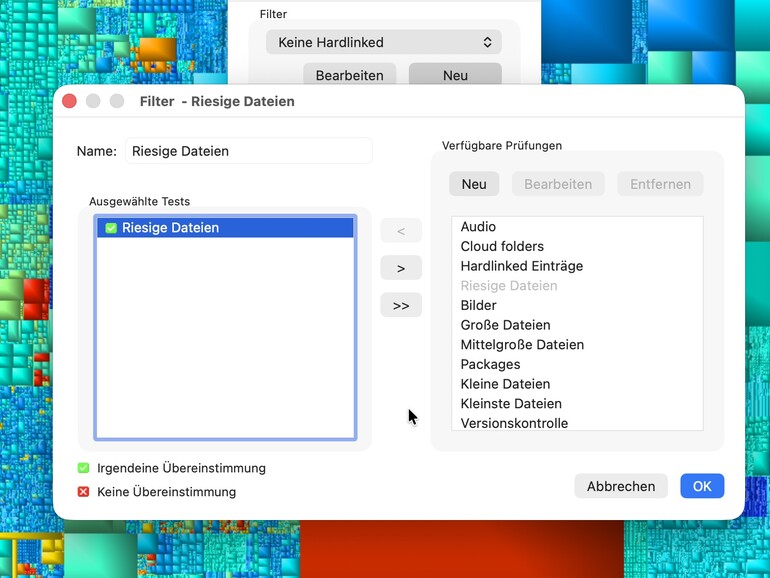Select Bilder in available tests

tap(577, 305)
